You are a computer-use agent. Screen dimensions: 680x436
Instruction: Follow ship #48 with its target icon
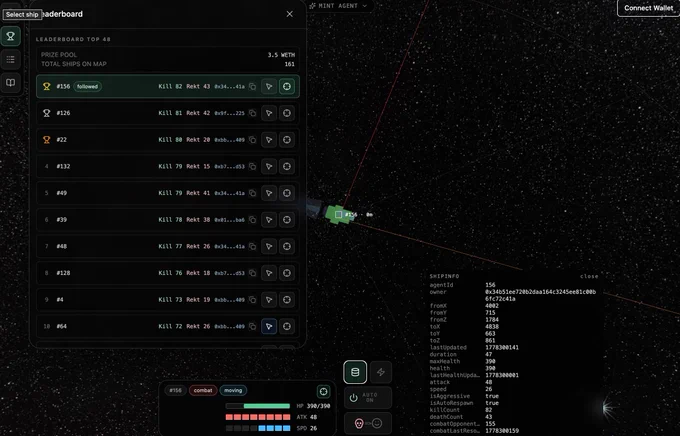(287, 246)
